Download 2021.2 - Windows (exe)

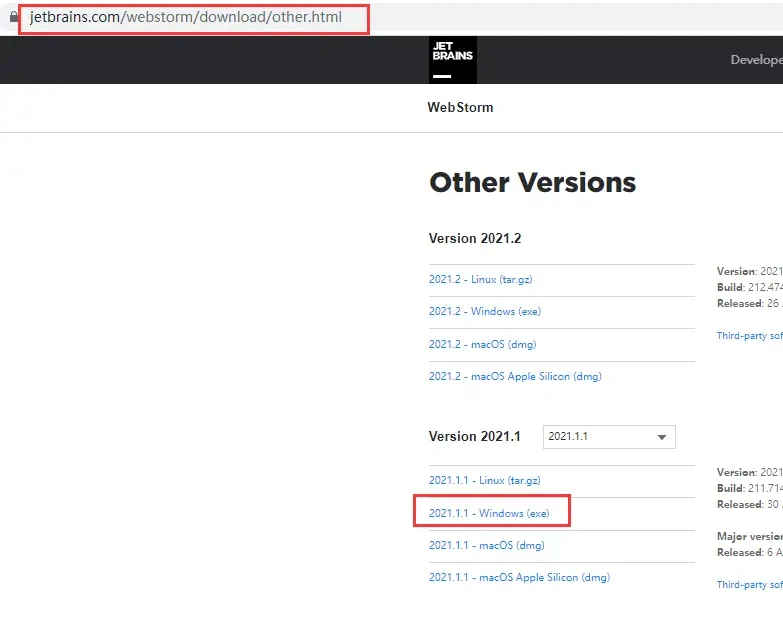click(485, 311)
